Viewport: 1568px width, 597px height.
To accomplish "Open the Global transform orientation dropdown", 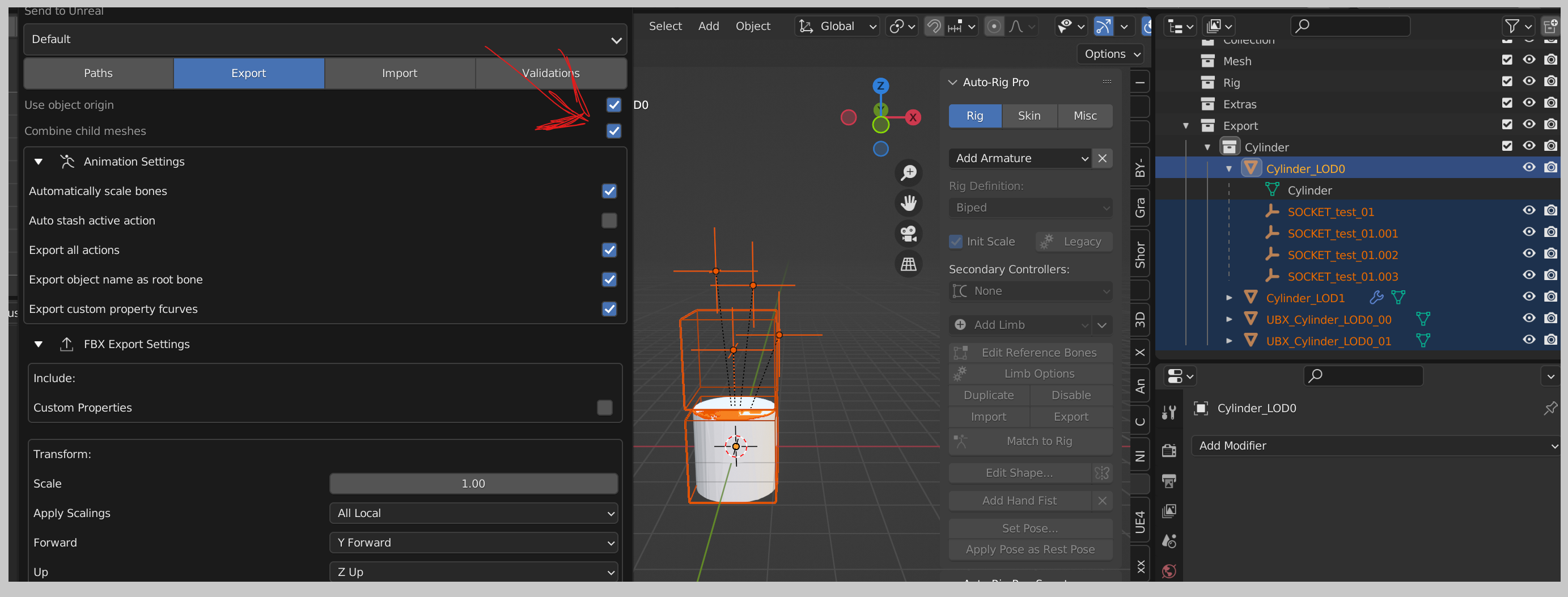I will coord(837,26).
